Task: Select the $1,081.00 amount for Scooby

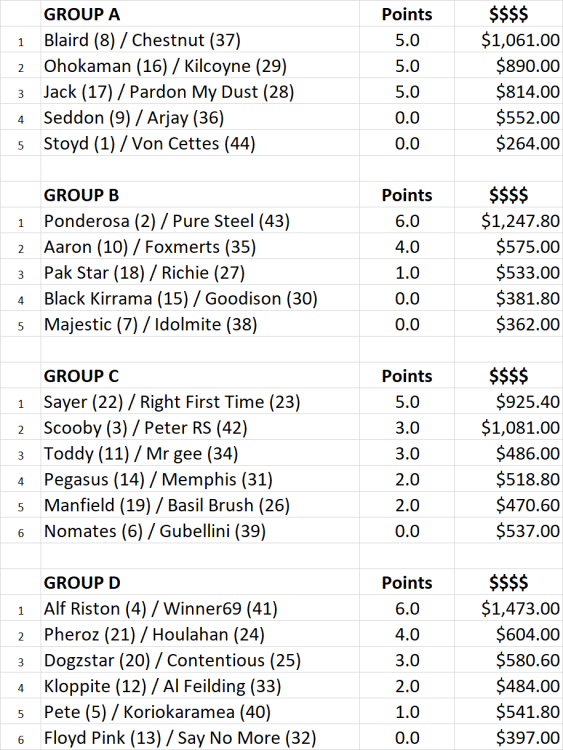Action: [508, 427]
